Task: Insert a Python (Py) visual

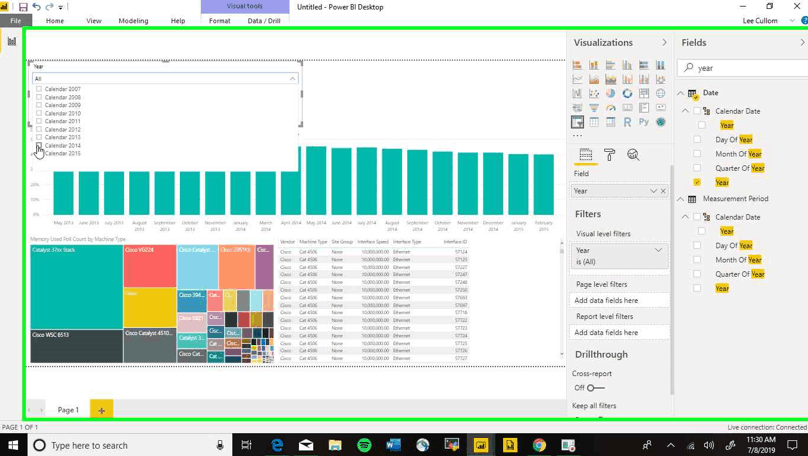Action: 644,122
